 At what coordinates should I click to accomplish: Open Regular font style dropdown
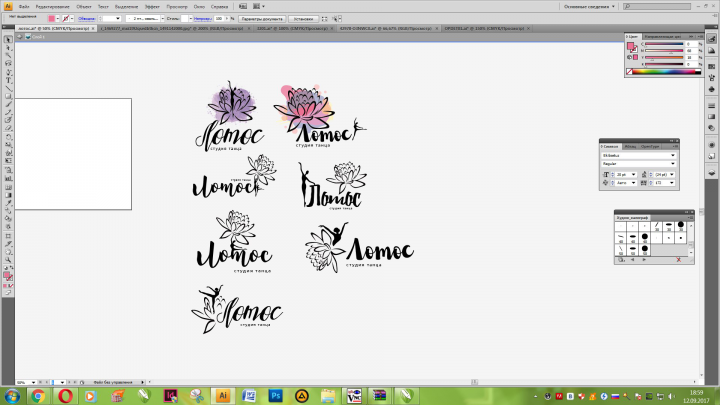click(x=673, y=164)
